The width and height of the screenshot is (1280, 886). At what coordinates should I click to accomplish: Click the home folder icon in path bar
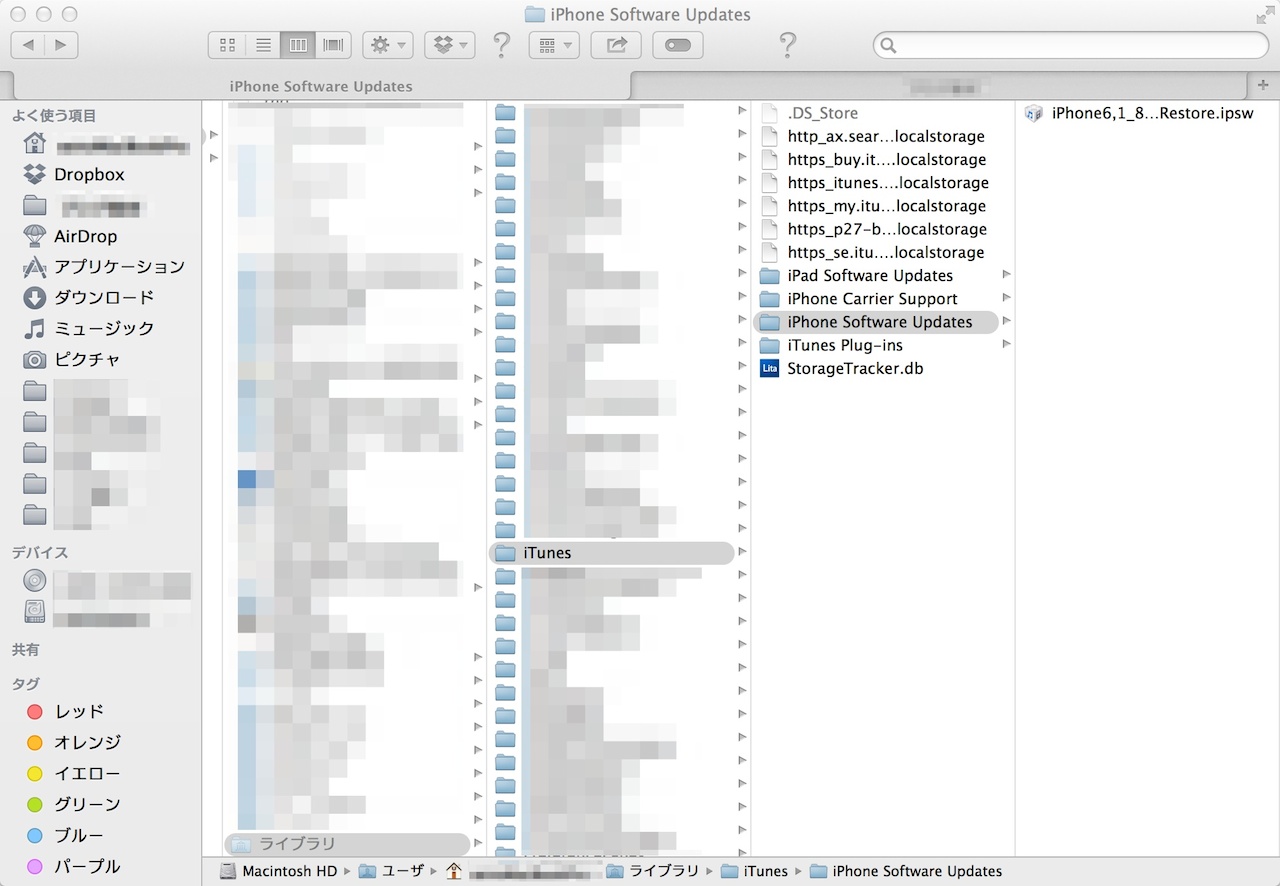454,871
